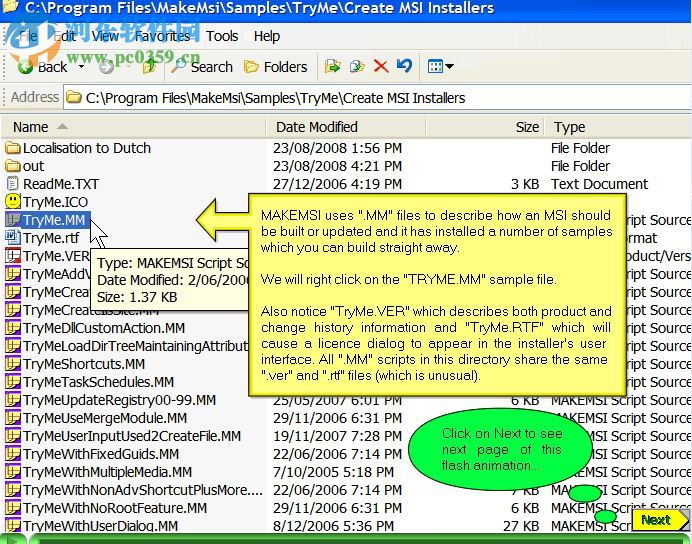Click the blue Undo arrow icon
The height and width of the screenshot is (544, 692).
pos(404,66)
